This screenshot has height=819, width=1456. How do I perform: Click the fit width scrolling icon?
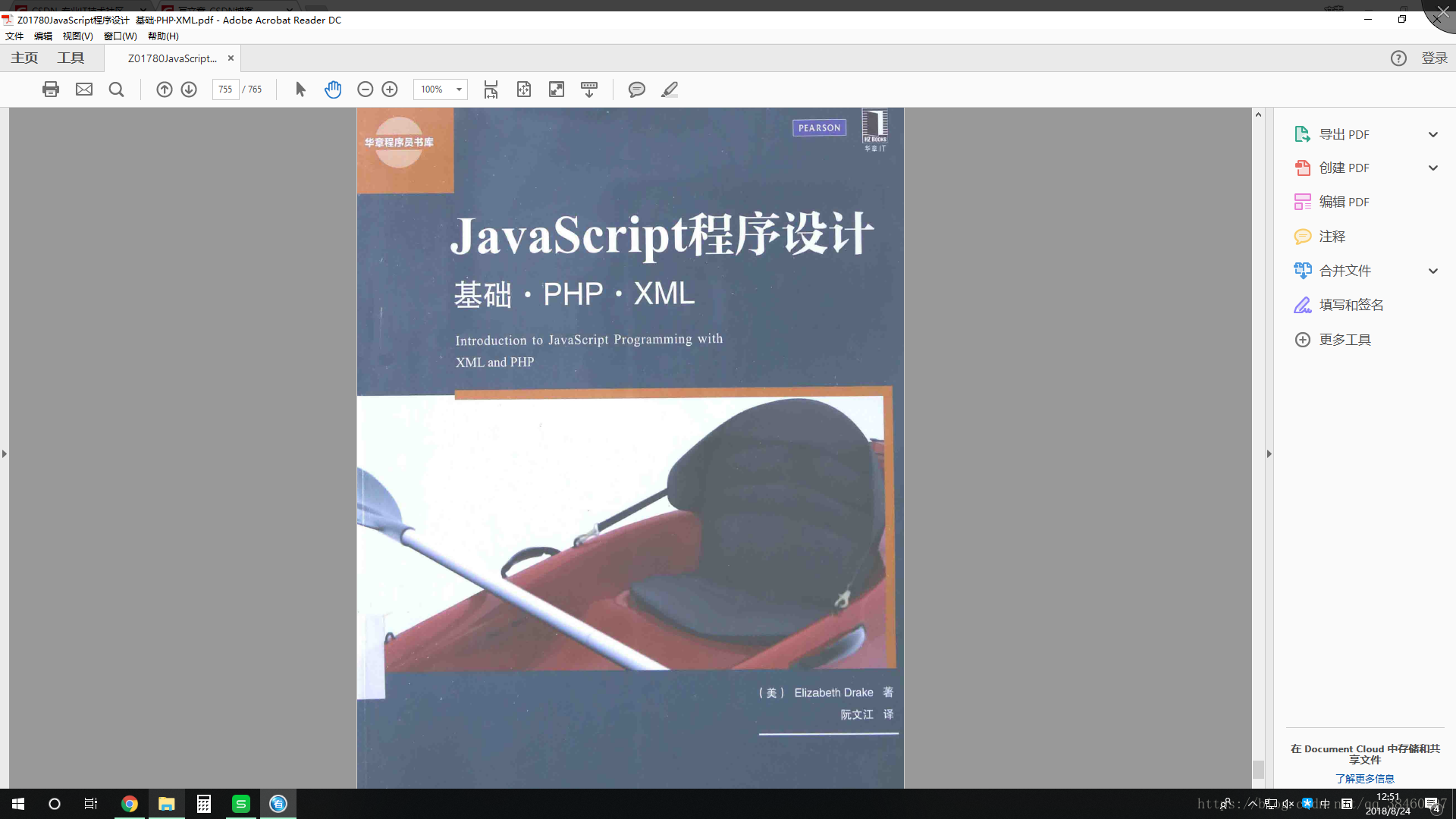[x=491, y=89]
